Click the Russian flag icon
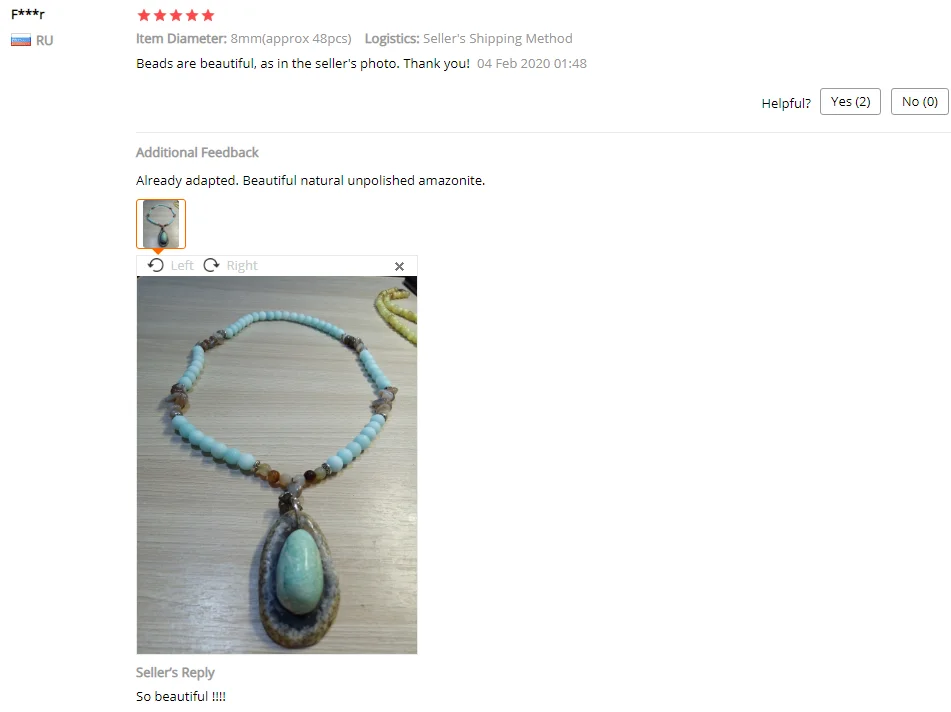This screenshot has width=951, height=712. (x=21, y=41)
